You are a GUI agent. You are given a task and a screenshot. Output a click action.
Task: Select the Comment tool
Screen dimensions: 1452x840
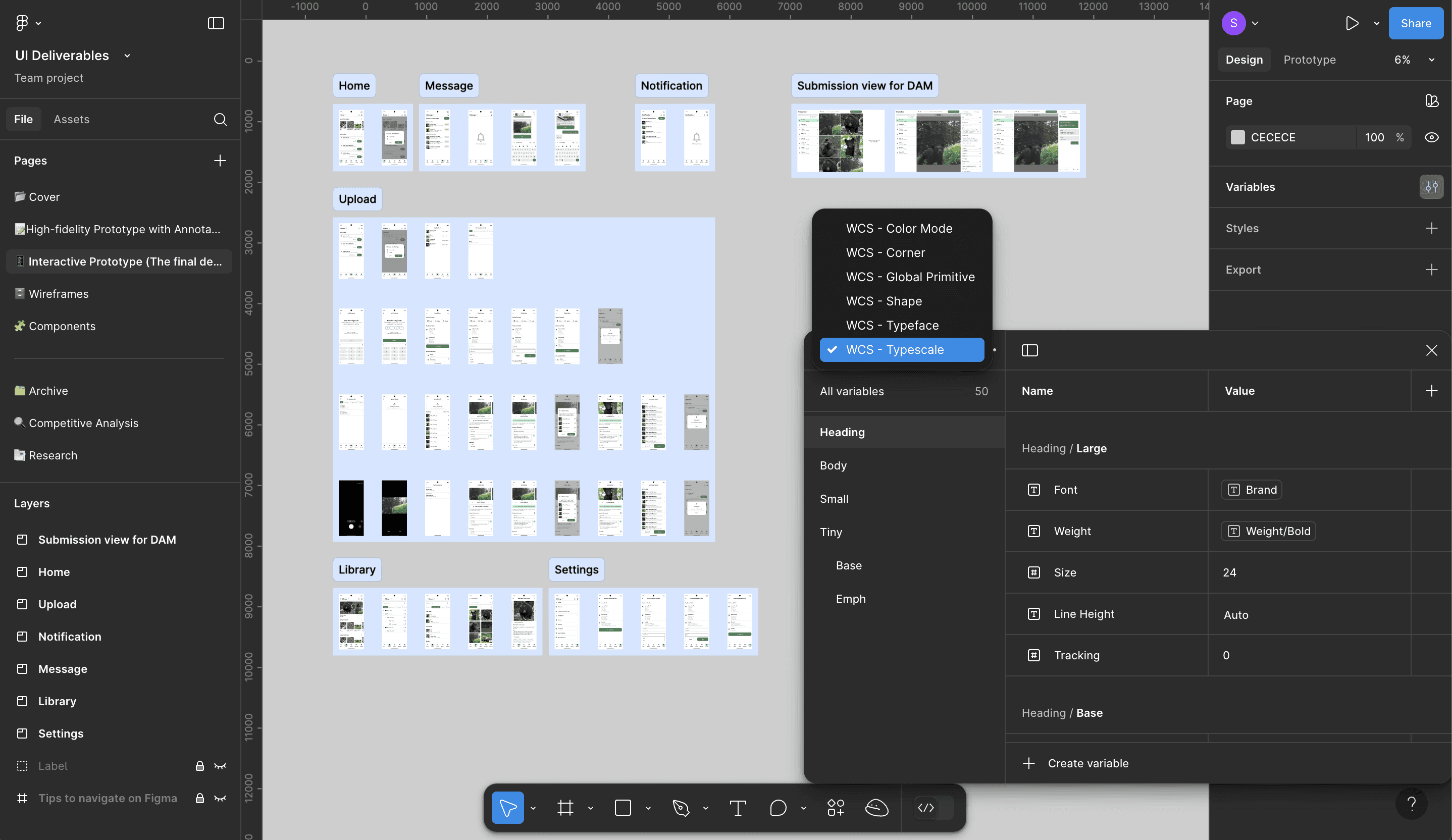(778, 808)
